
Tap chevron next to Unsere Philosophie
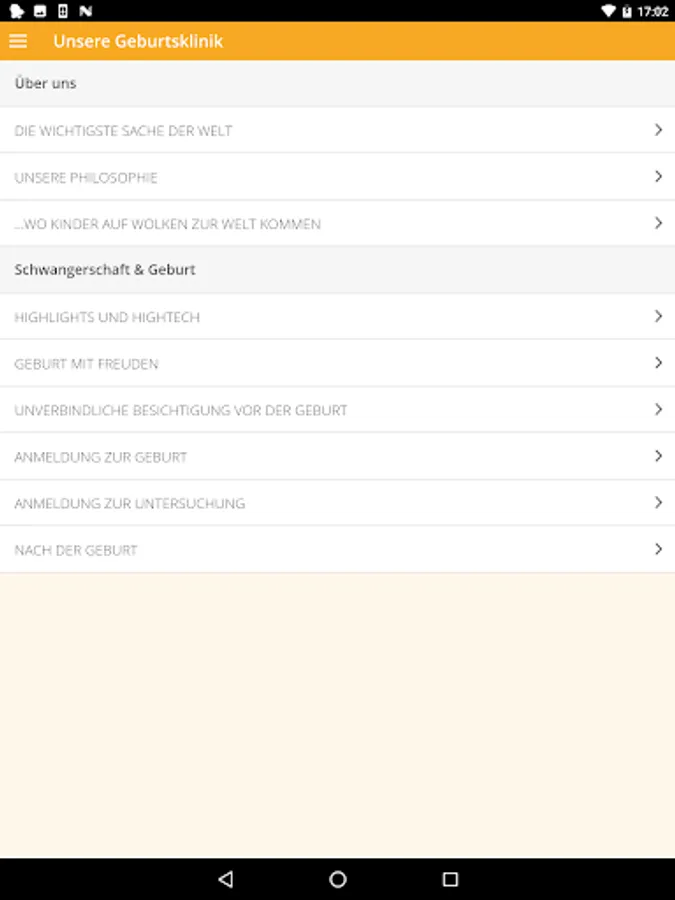click(658, 177)
